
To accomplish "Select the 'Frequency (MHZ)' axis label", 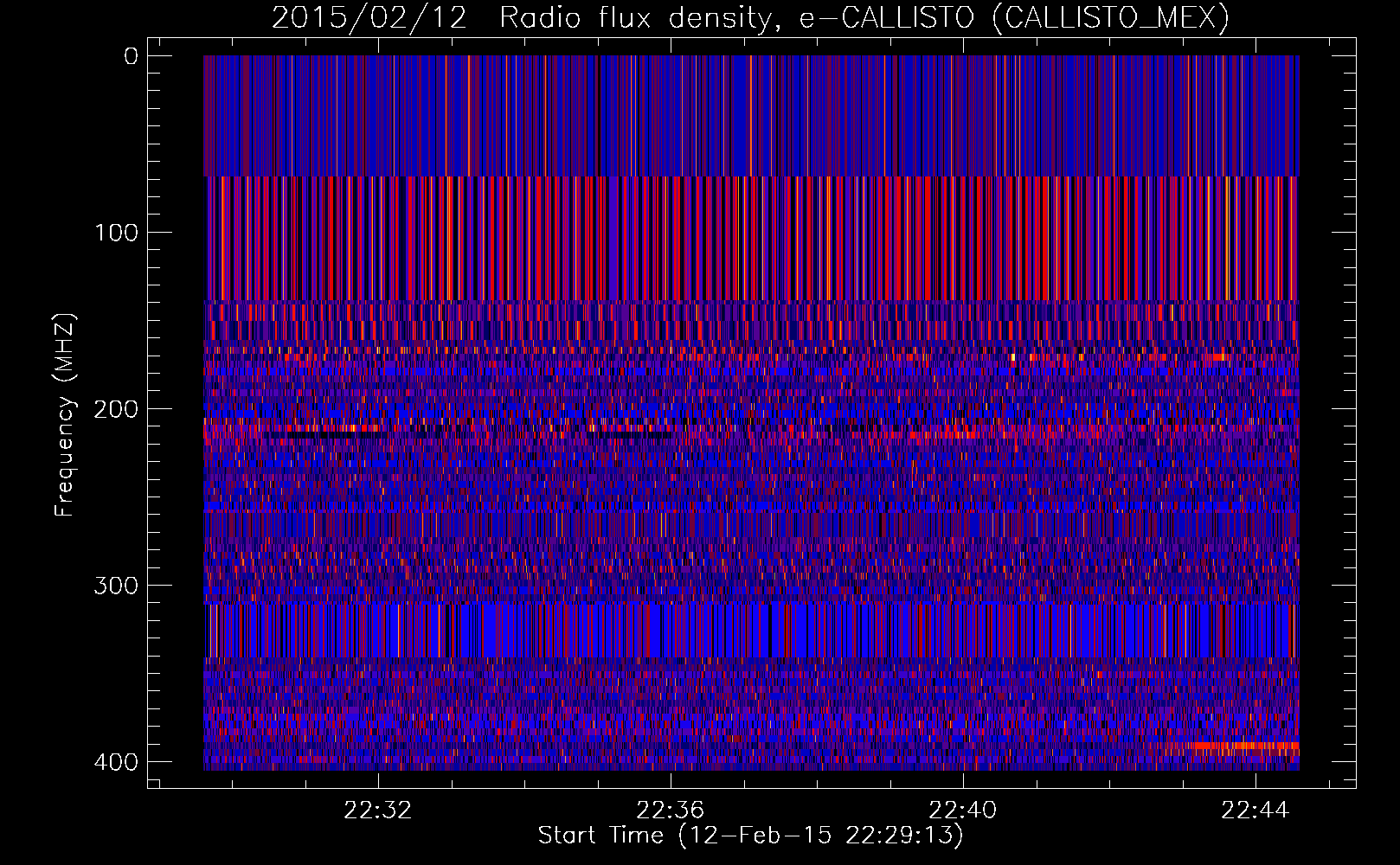I will tap(65, 415).
